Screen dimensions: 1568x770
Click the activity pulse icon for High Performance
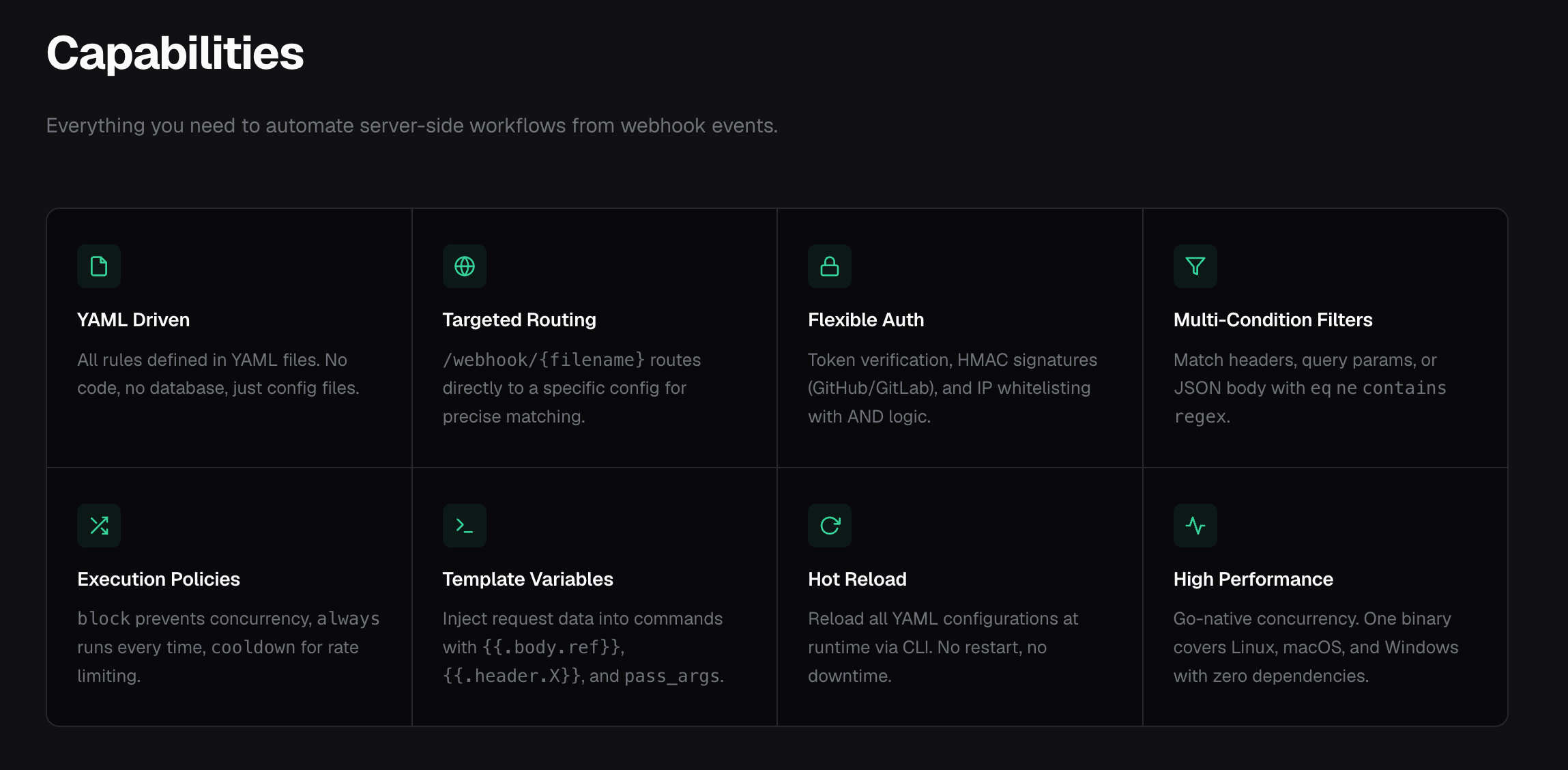tap(1195, 526)
